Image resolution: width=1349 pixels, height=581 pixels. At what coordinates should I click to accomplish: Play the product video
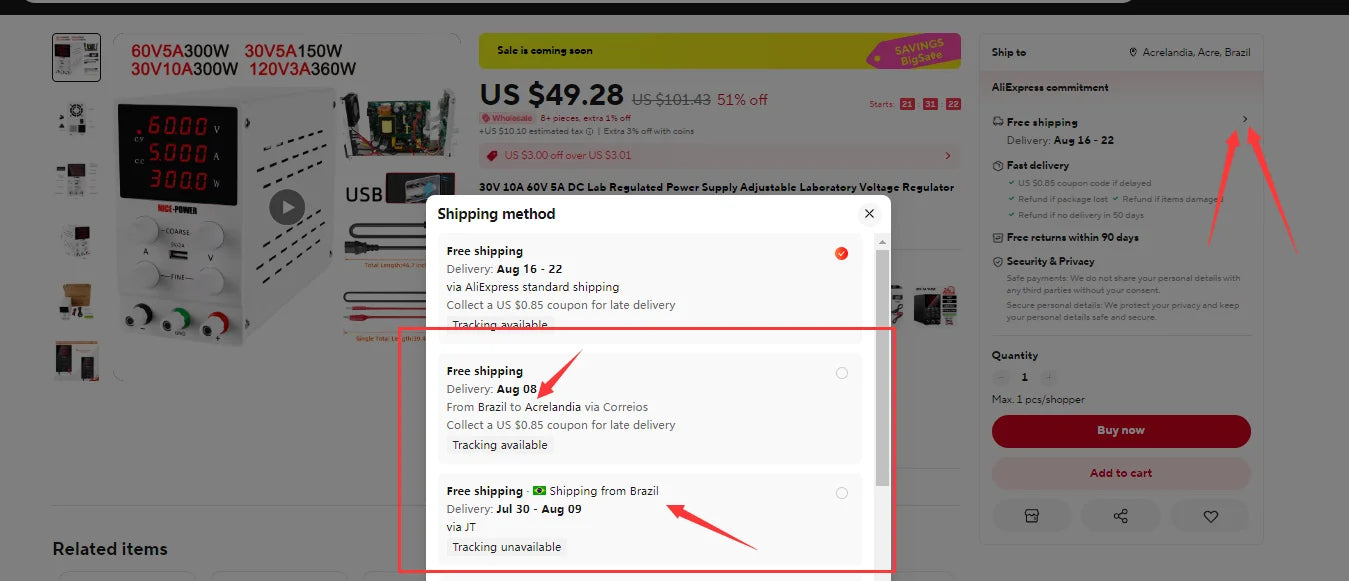tap(287, 207)
